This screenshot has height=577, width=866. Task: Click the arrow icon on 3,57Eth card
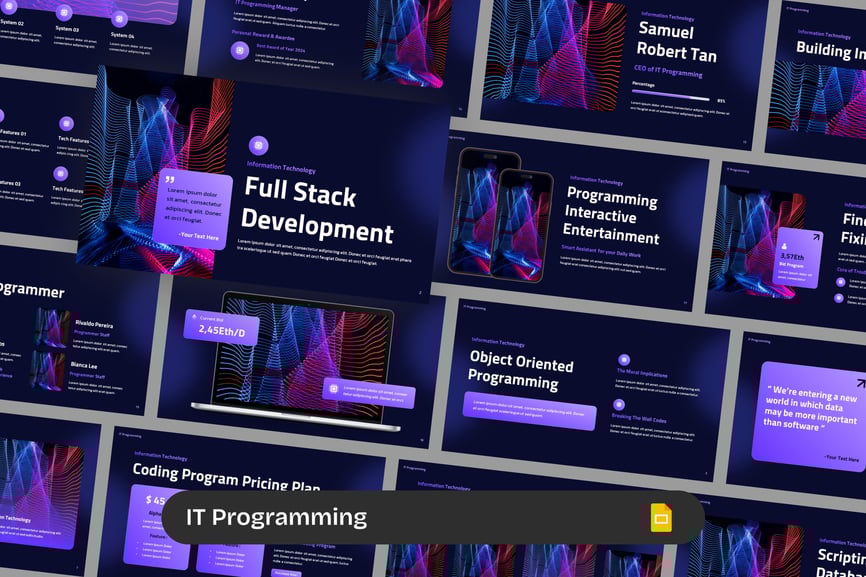pos(815,238)
